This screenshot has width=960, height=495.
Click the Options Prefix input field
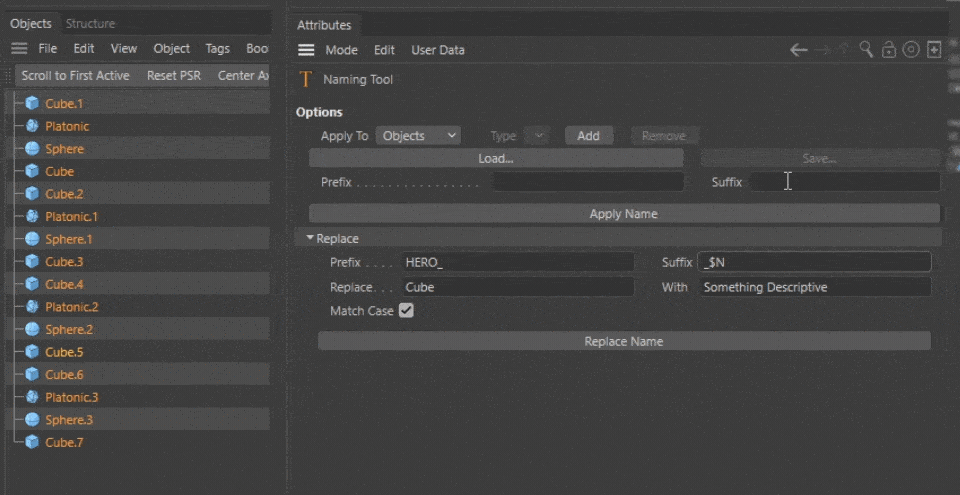588,182
